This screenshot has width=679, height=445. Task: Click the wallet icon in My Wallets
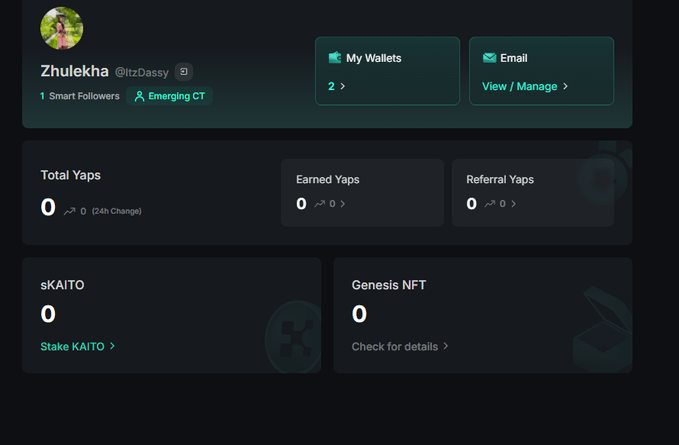coord(335,58)
